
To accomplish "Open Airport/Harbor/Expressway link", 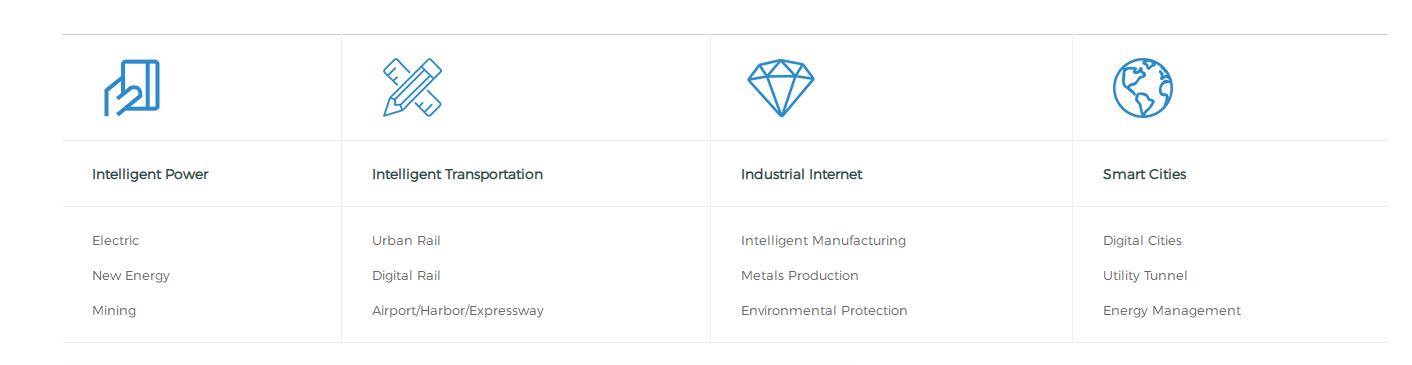I will 458,311.
